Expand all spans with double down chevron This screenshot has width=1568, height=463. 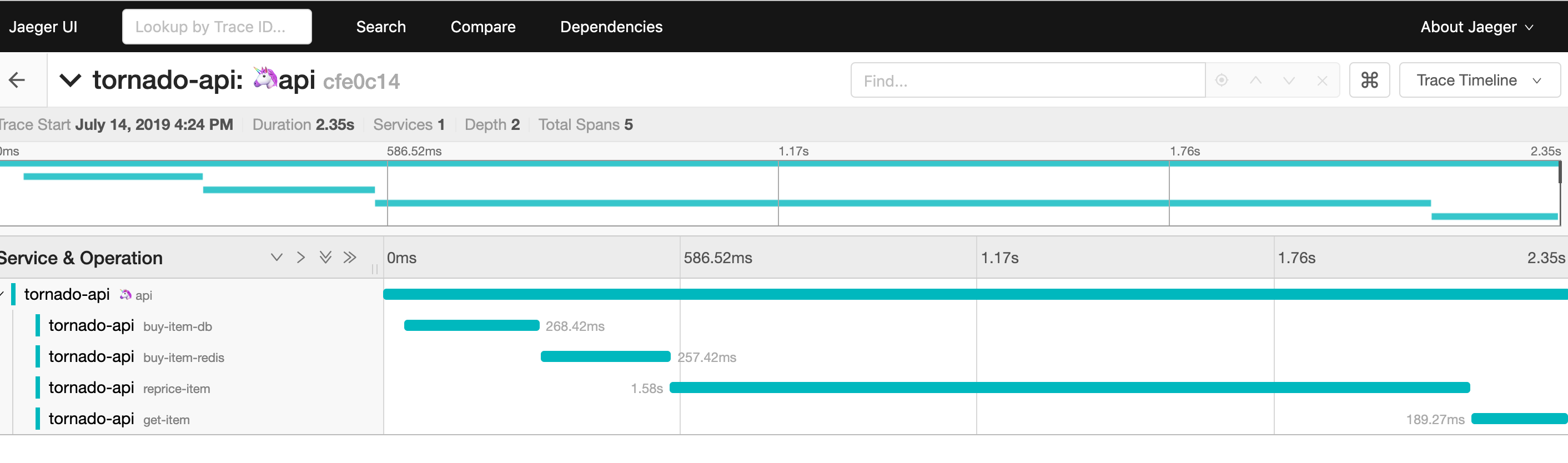326,258
